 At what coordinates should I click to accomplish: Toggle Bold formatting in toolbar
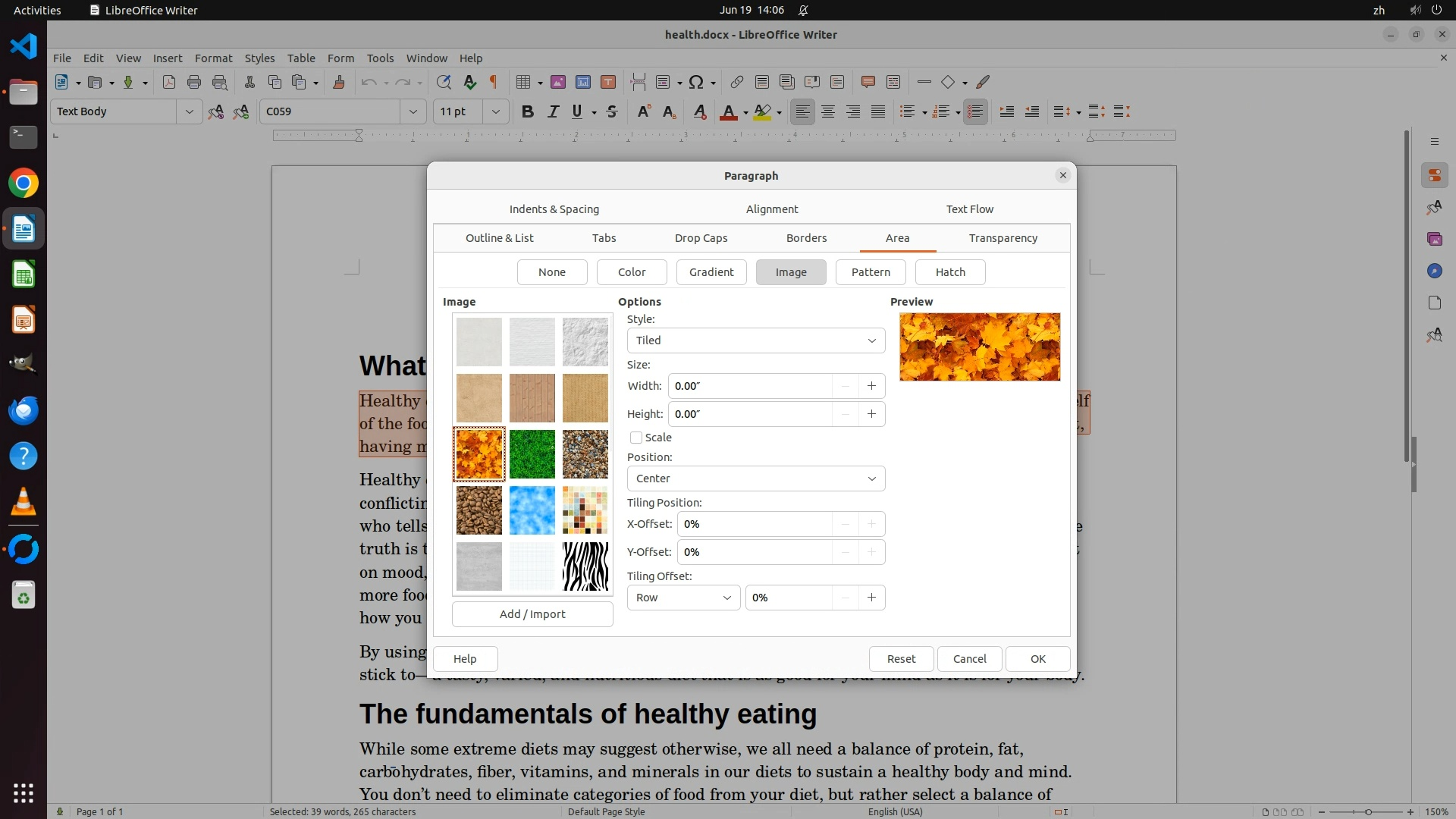tap(528, 111)
